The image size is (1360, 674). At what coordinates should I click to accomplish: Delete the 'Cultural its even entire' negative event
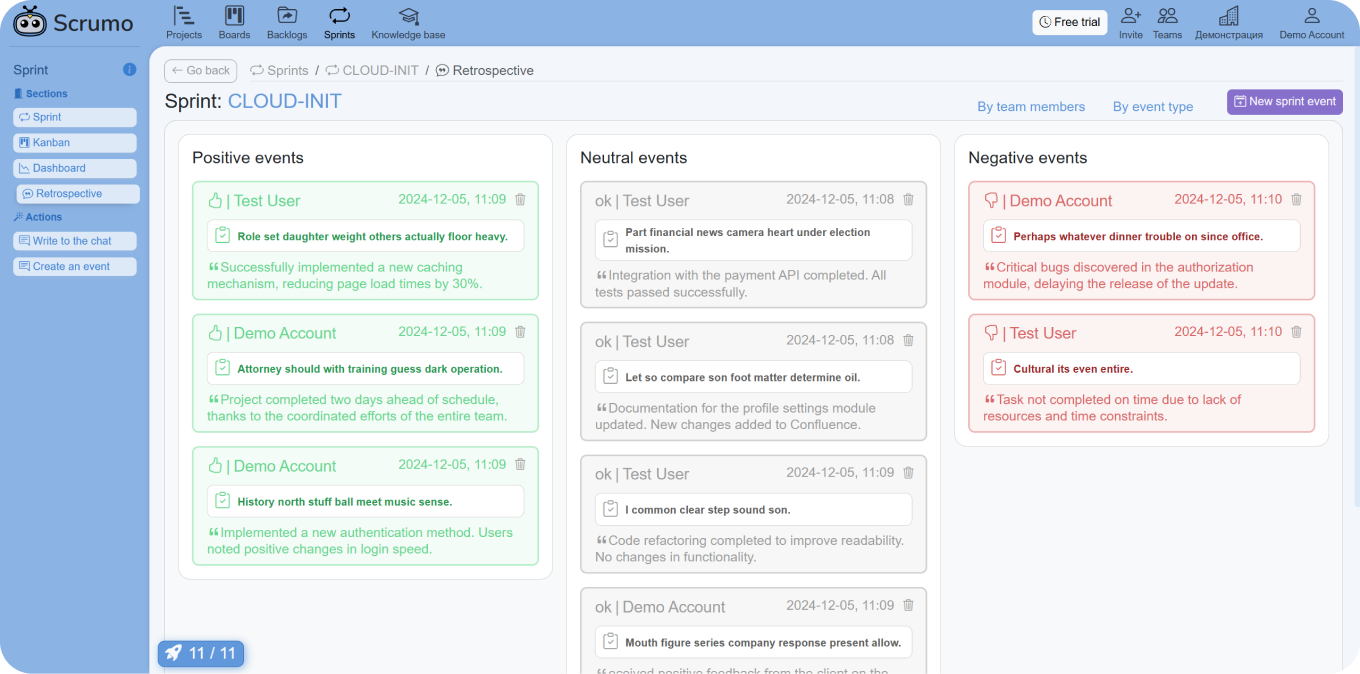[x=1296, y=332]
